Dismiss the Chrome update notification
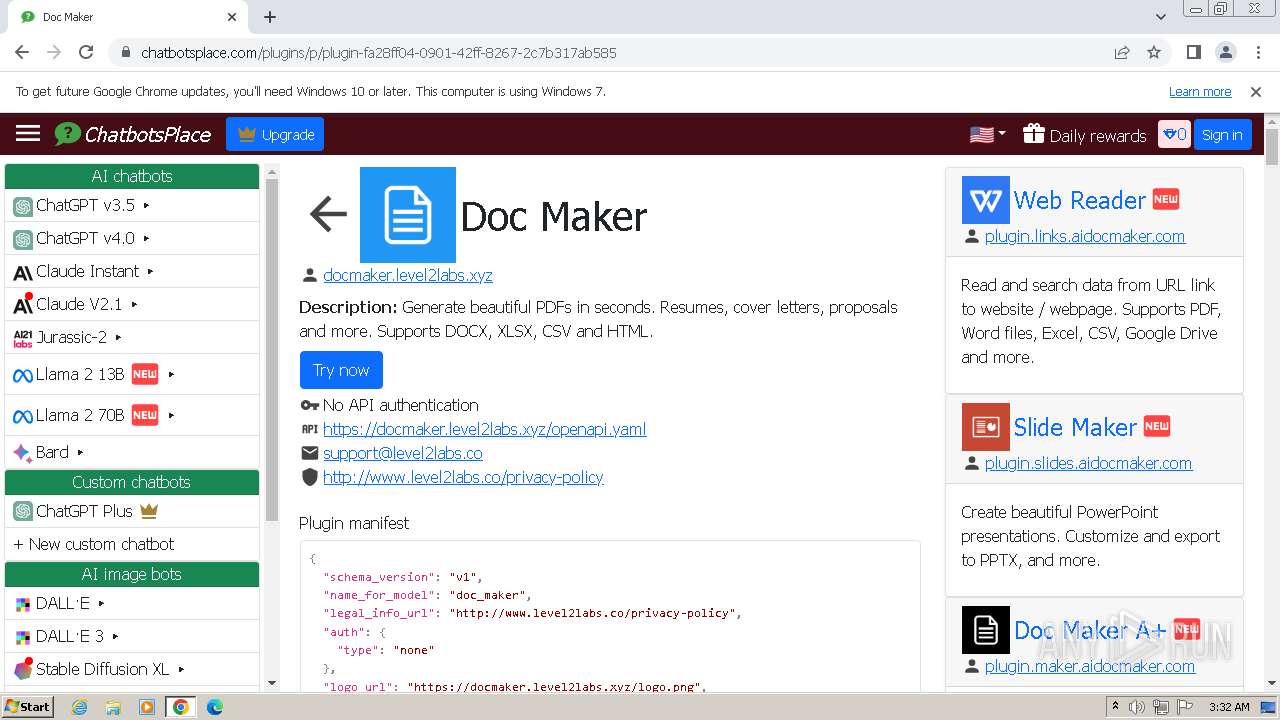 pyautogui.click(x=1256, y=91)
